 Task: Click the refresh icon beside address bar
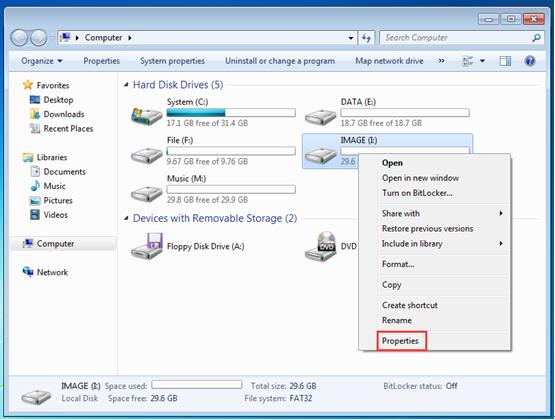(x=366, y=38)
